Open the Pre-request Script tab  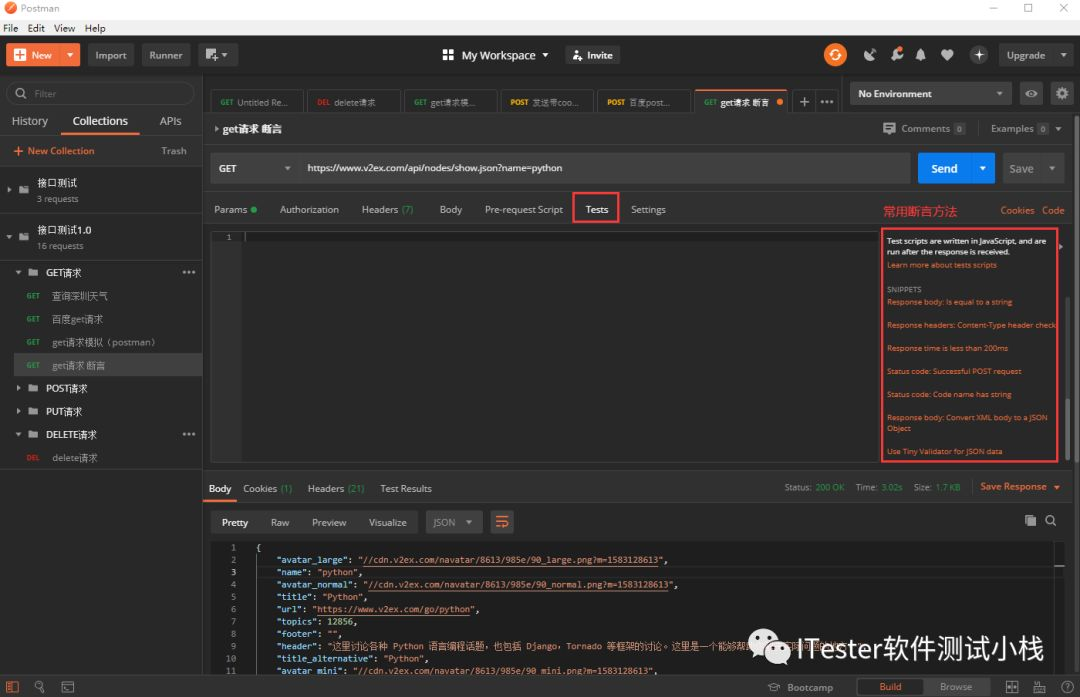click(523, 209)
